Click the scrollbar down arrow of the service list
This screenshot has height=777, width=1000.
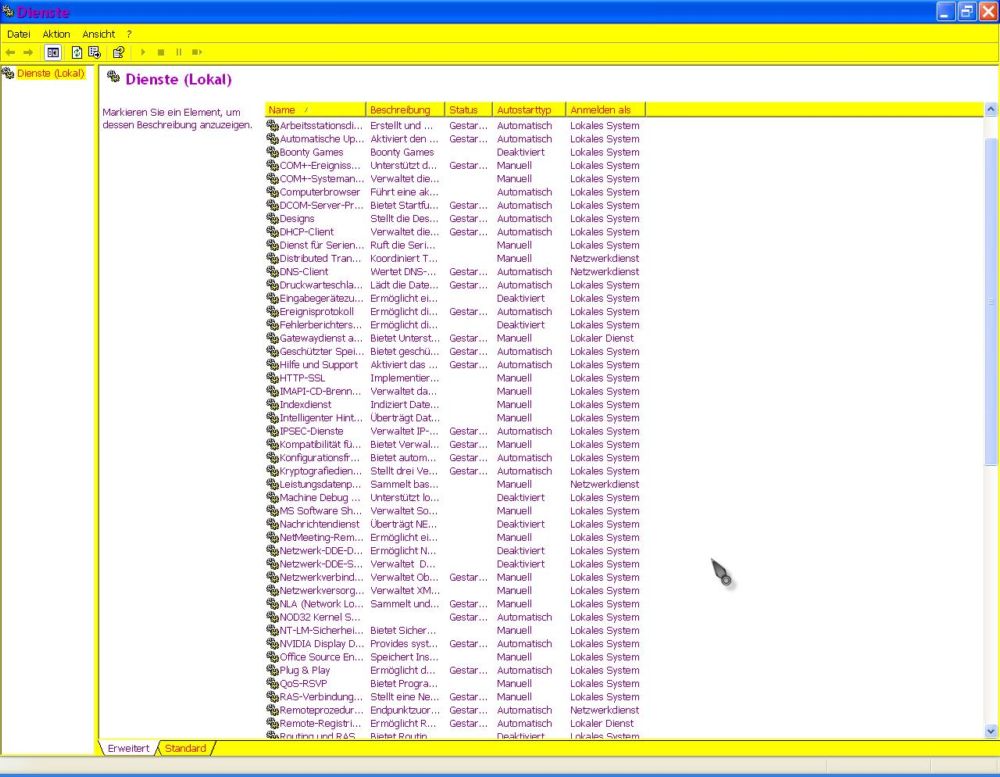tap(991, 731)
